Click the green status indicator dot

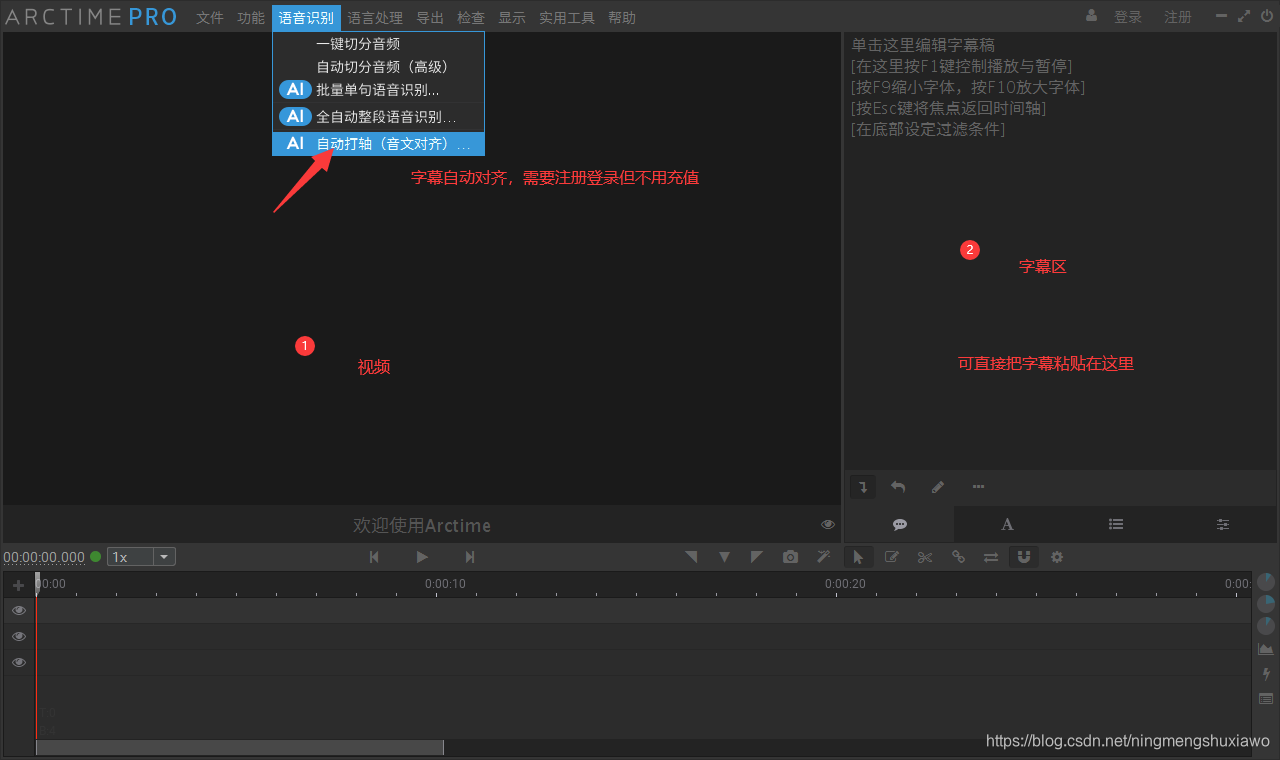[96, 557]
